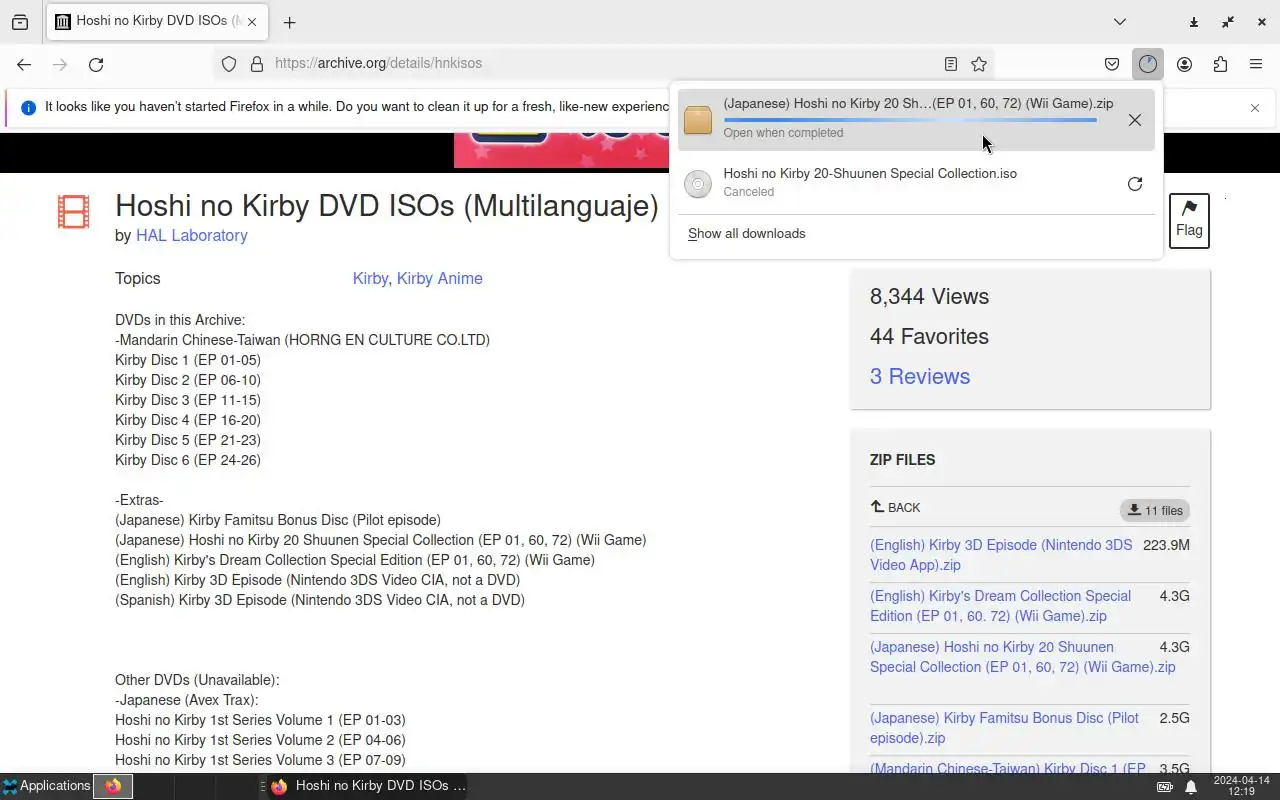This screenshot has height=800, width=1280.
Task: Go back with the back arrow
Action: (x=24, y=64)
